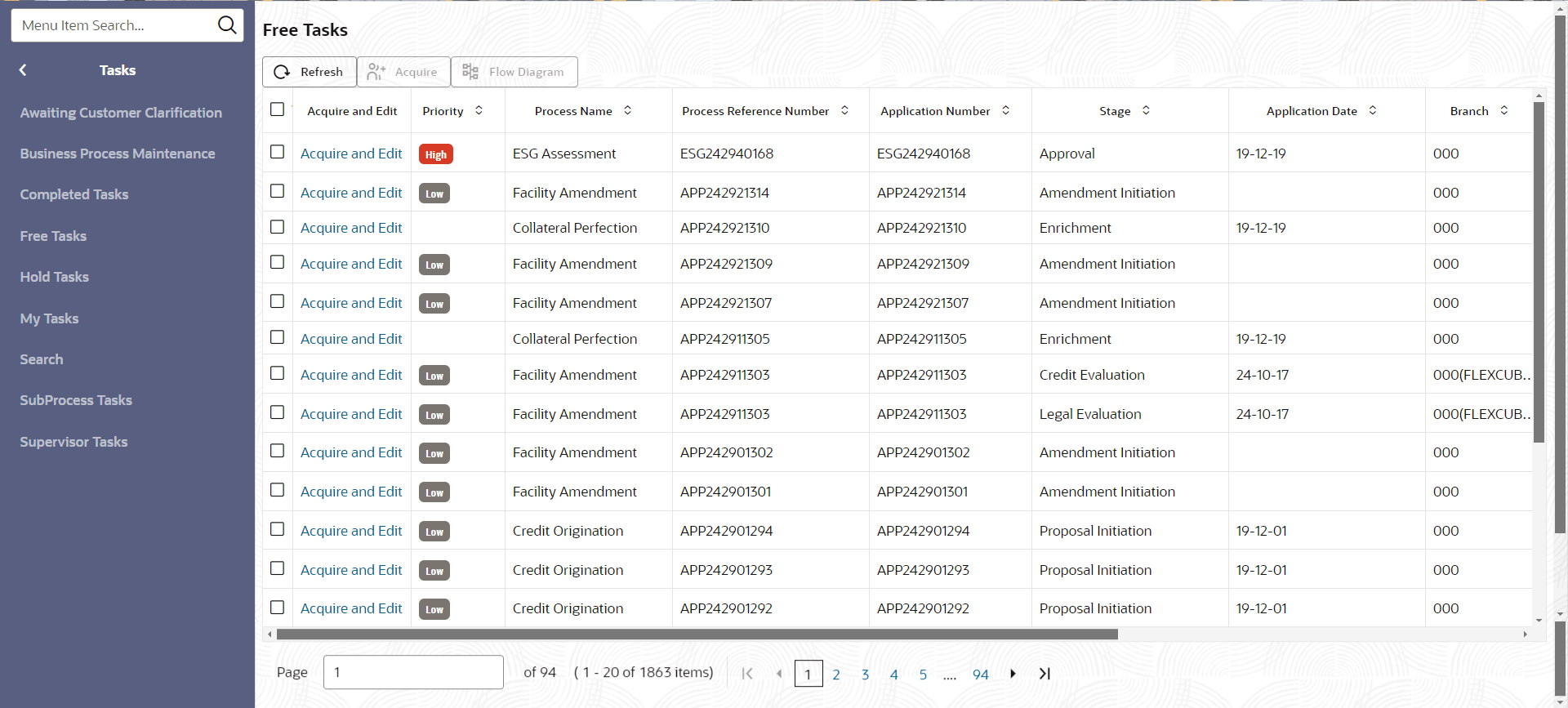This screenshot has width=1568, height=708.
Task: Click Low priority badge for APP242921314
Action: (434, 194)
